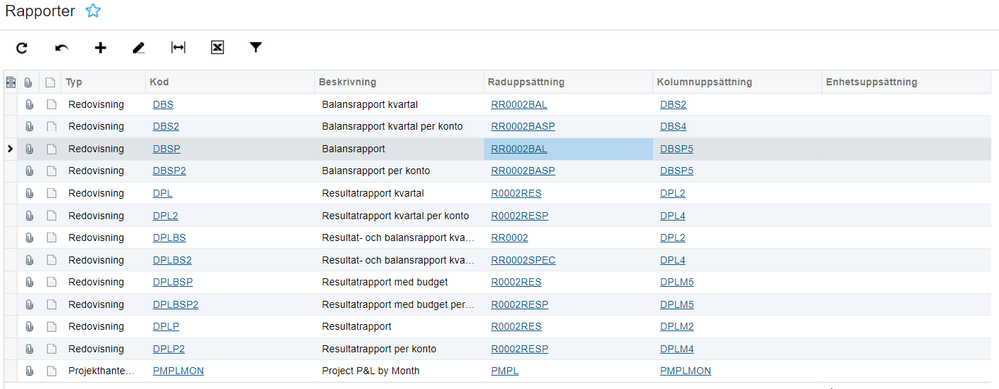The width and height of the screenshot is (999, 389).
Task: Sort by the Typ column header
Action: pyautogui.click(x=104, y=82)
